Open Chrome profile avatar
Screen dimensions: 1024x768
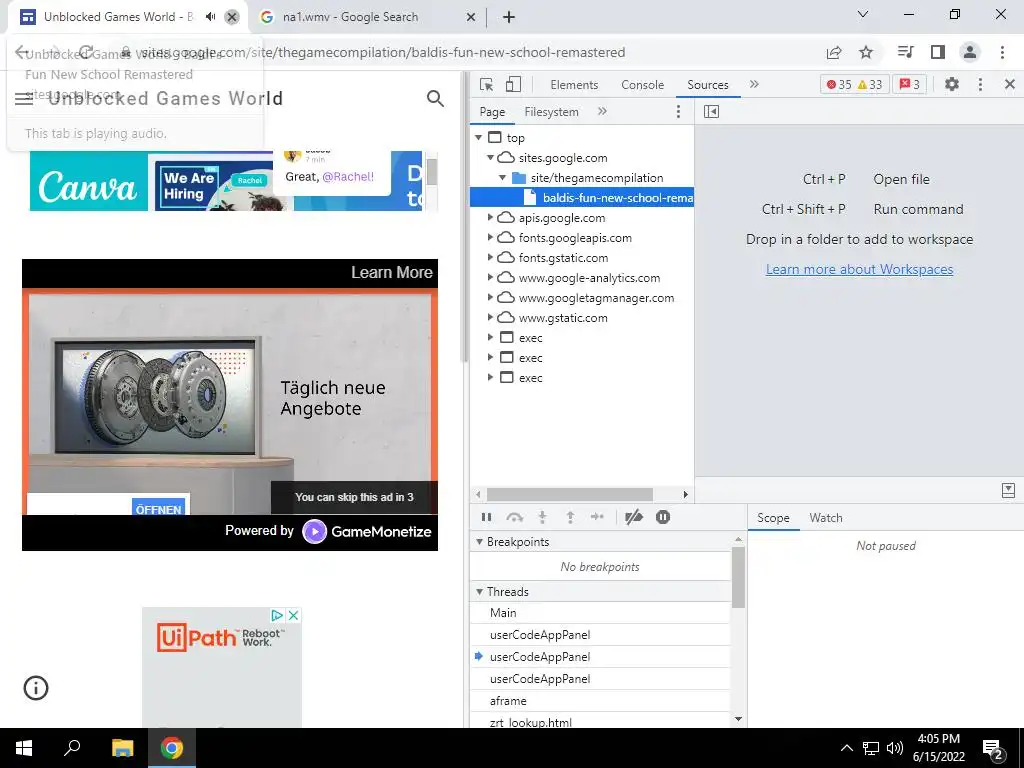pos(970,52)
